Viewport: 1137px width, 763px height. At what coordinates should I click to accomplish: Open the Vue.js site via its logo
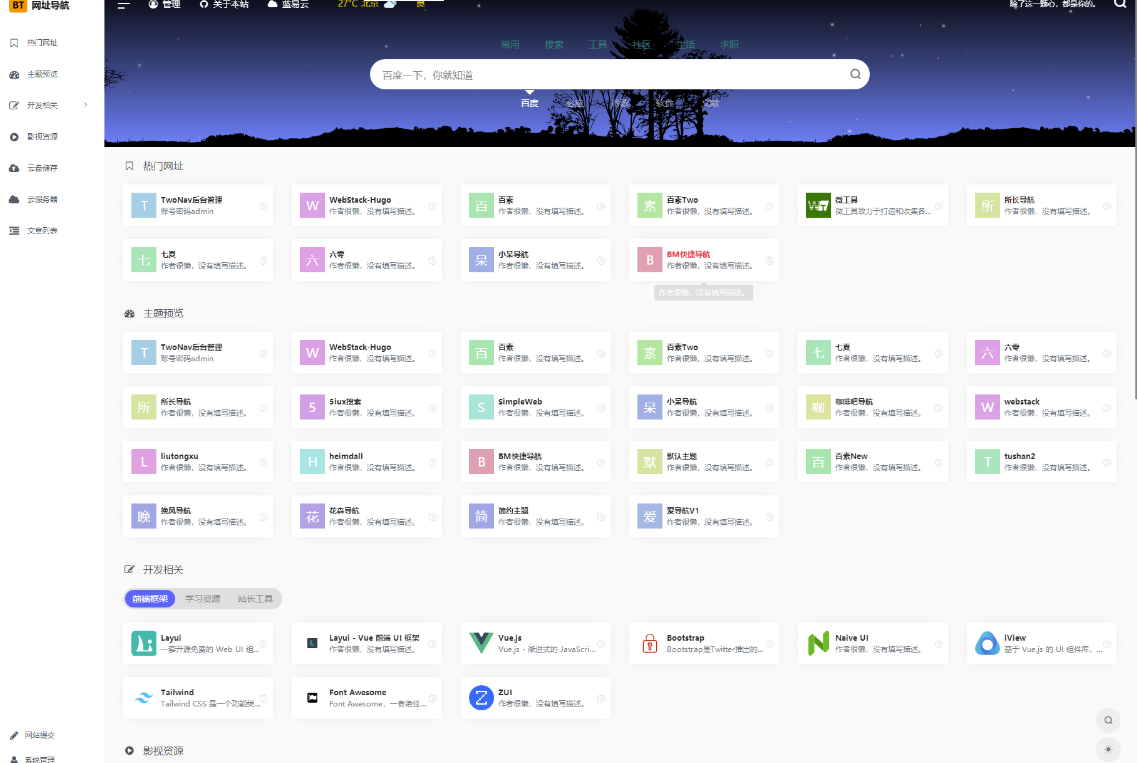coord(482,643)
